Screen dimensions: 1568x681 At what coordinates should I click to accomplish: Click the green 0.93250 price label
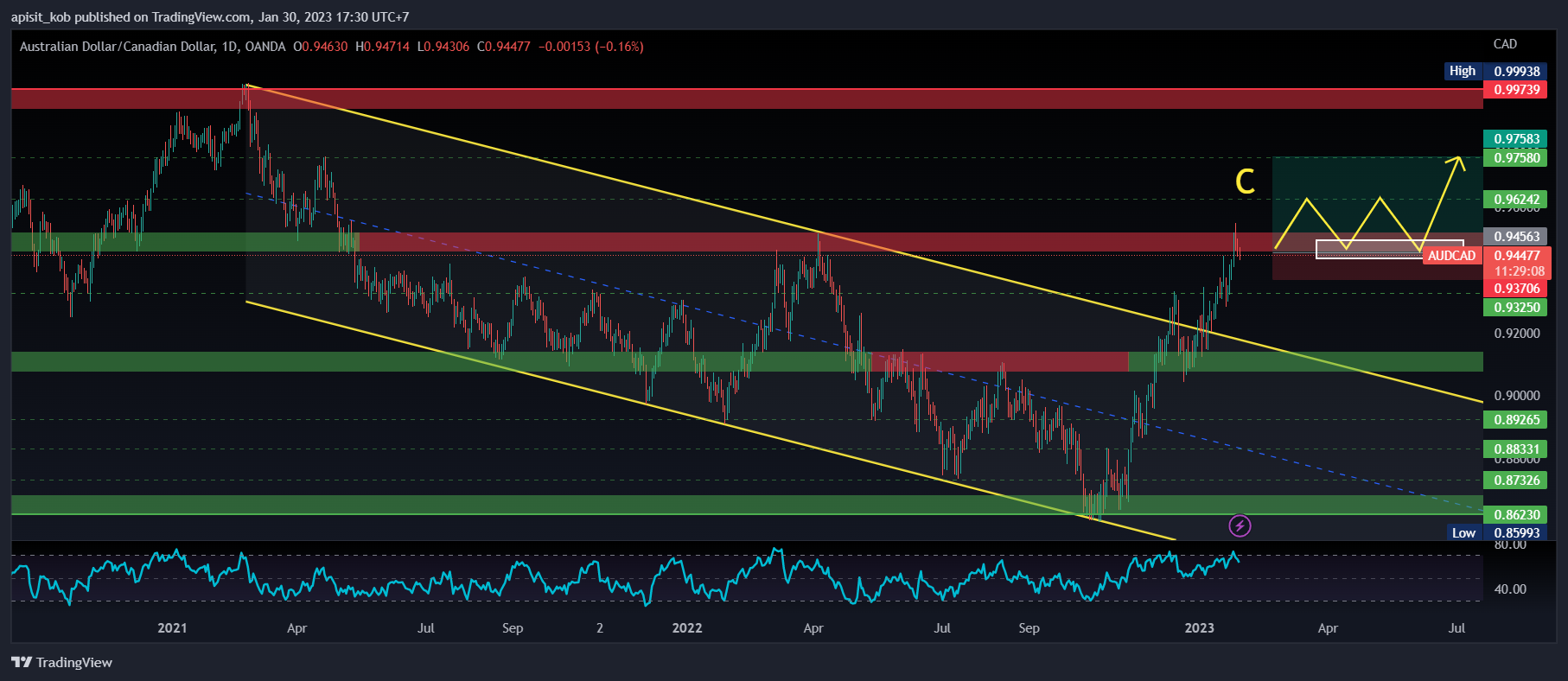coord(1517,307)
